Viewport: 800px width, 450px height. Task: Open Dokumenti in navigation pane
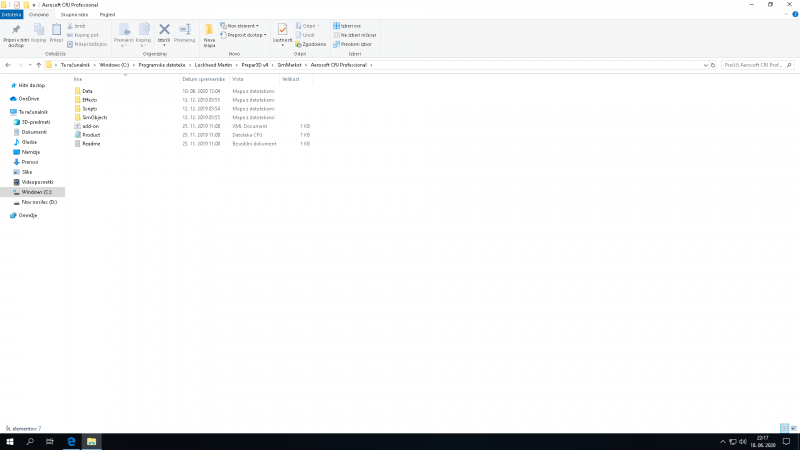point(34,132)
